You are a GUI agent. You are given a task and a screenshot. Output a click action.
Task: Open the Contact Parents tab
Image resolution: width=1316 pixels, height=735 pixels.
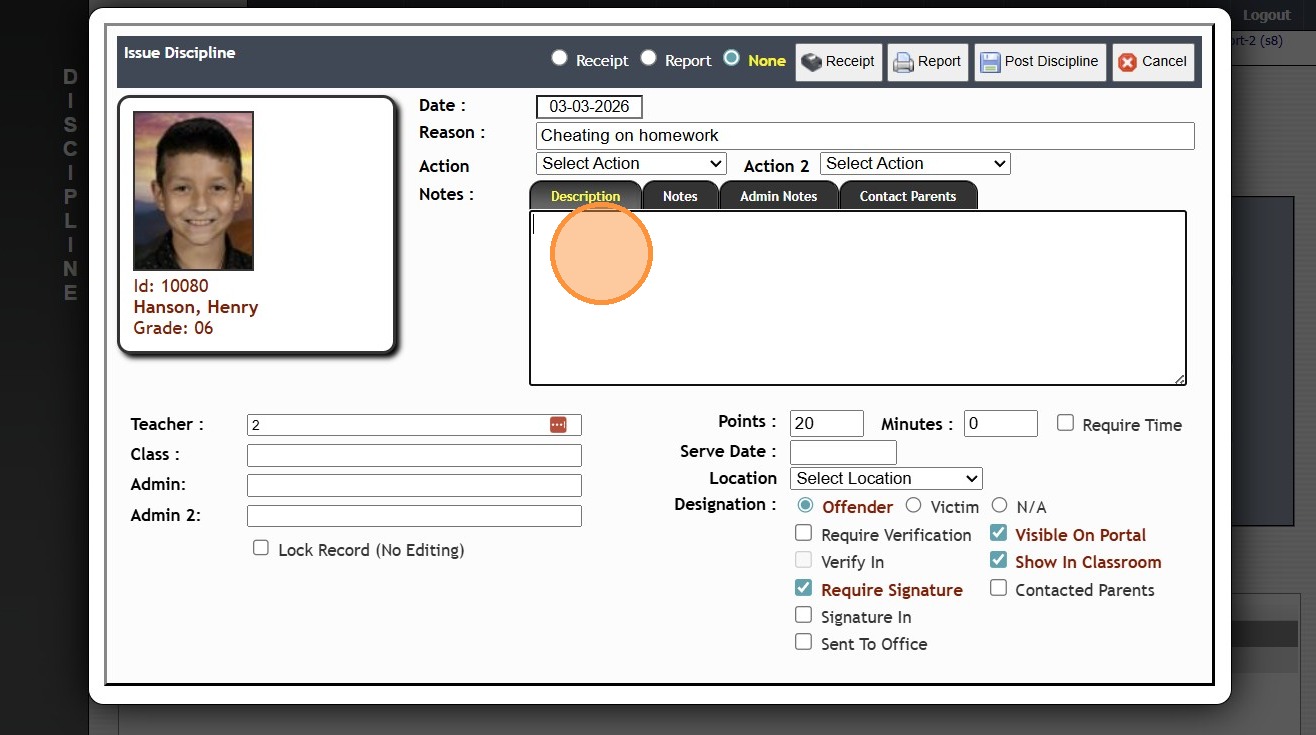click(x=907, y=196)
